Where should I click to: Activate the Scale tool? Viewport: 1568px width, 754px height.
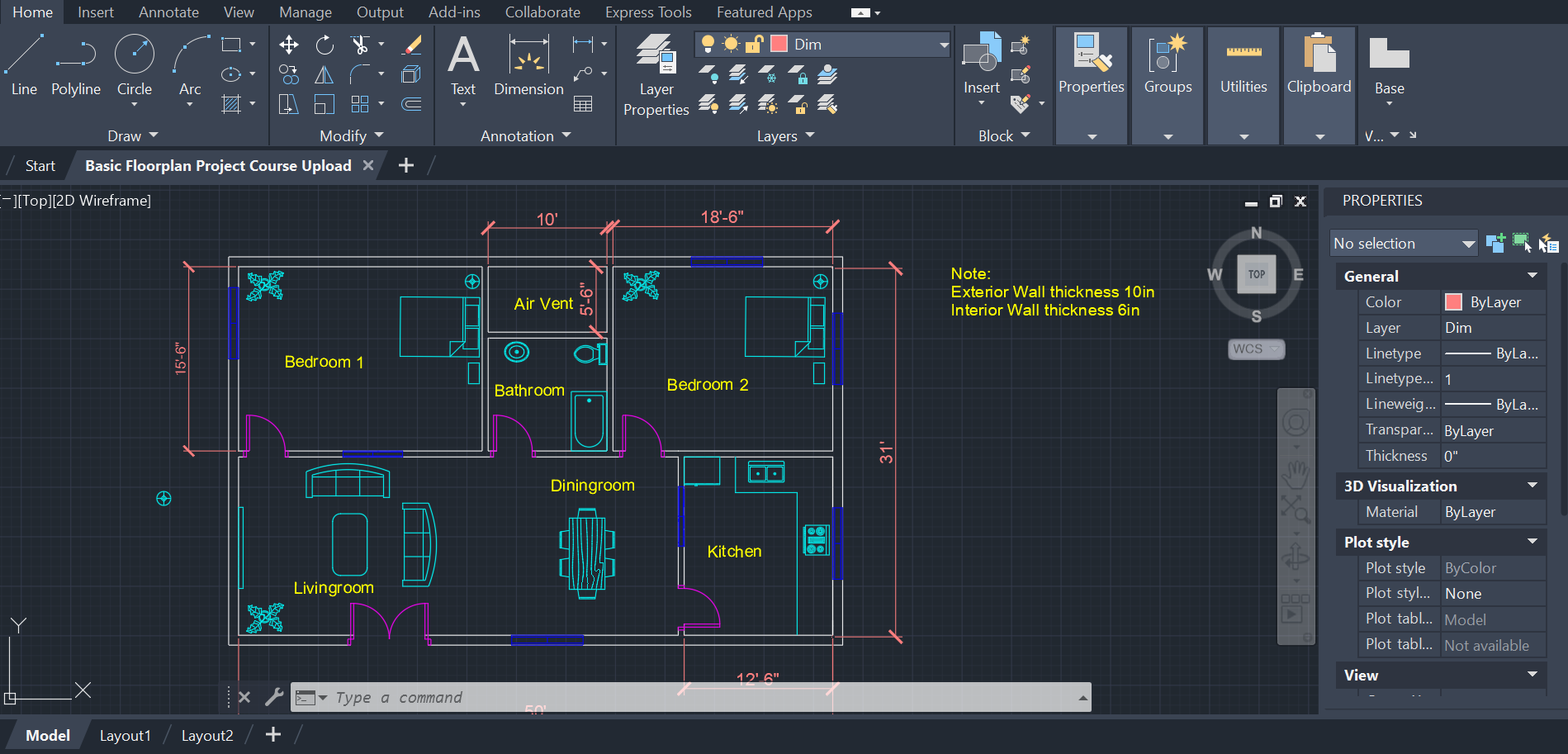pyautogui.click(x=324, y=104)
